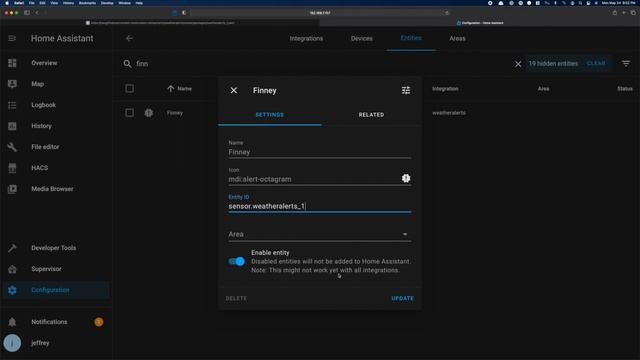Click the Delete button in dialog
This screenshot has width=640, height=360.
click(x=236, y=298)
